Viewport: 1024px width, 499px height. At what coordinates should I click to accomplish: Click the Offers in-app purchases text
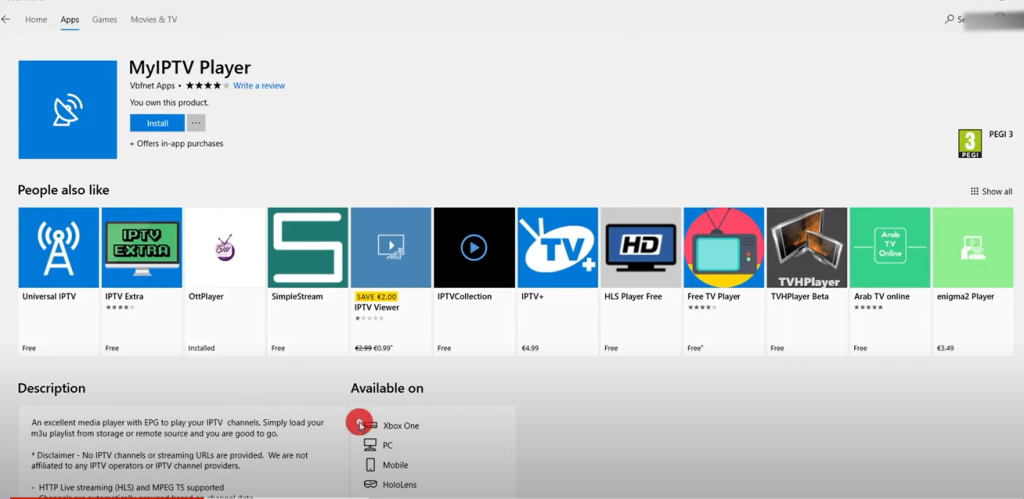pyautogui.click(x=176, y=144)
